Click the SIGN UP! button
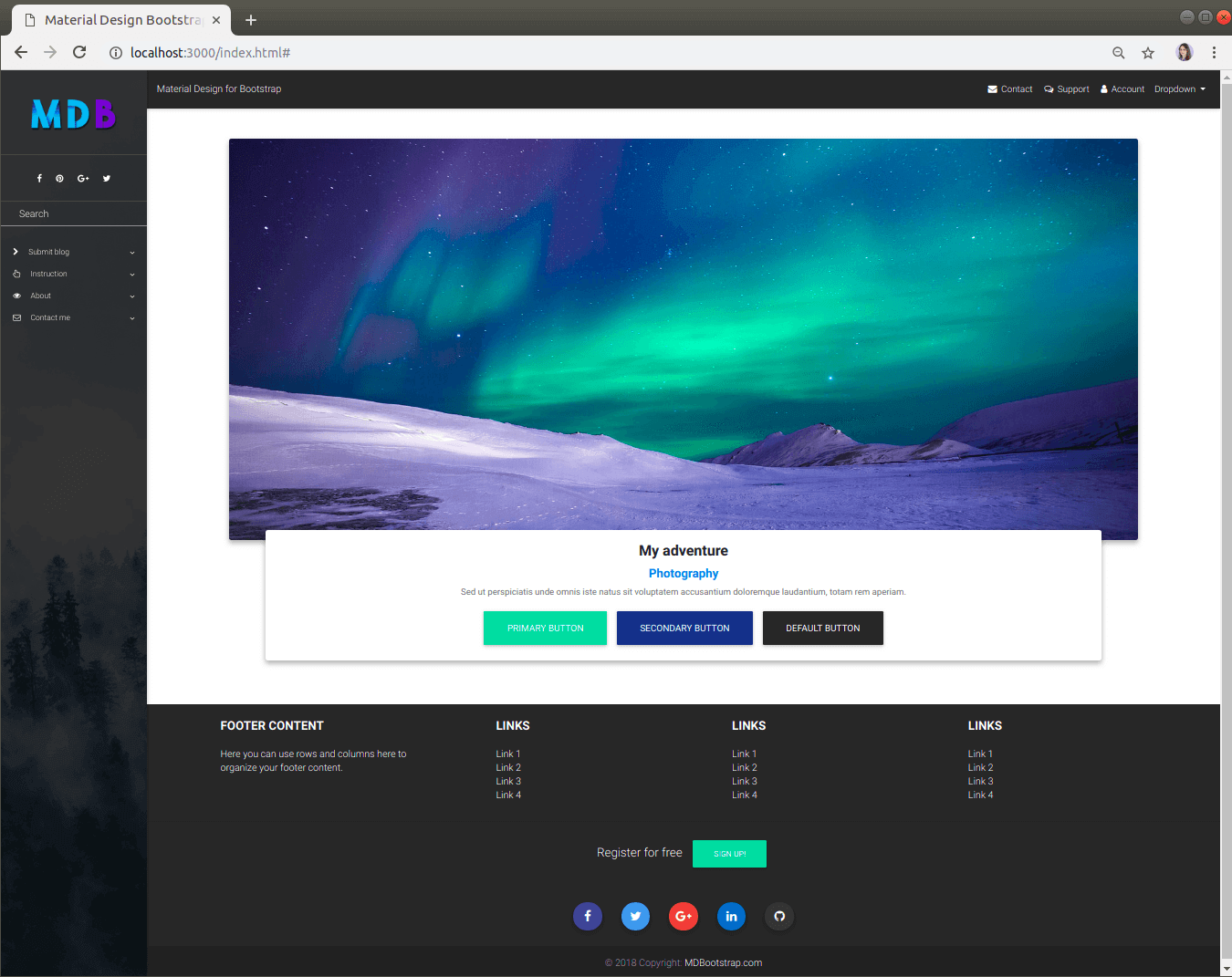 pyautogui.click(x=729, y=854)
